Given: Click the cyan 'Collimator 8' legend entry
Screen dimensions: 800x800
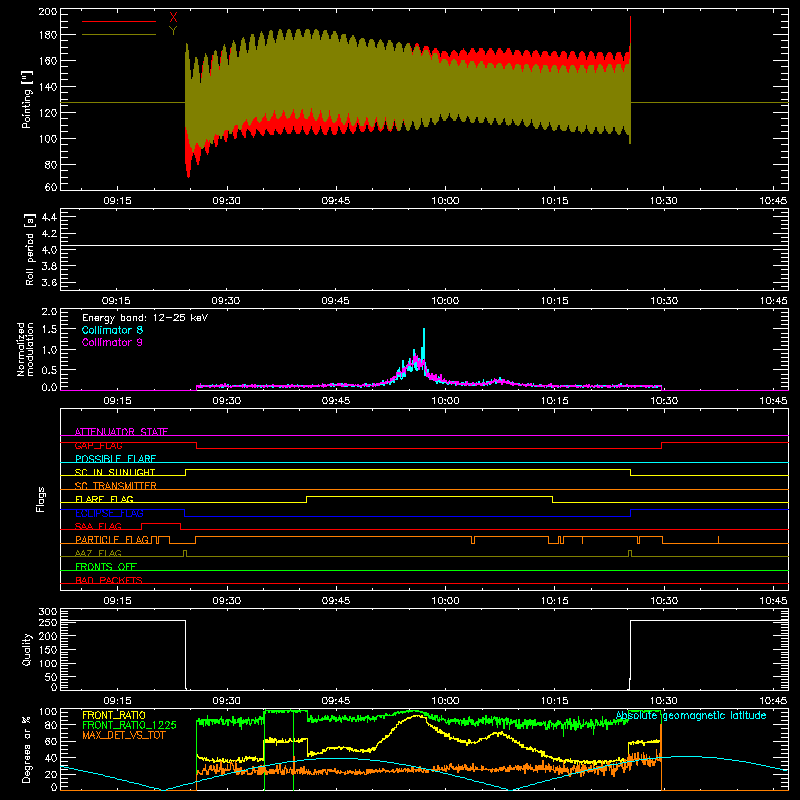Looking at the screenshot, I should [x=112, y=330].
